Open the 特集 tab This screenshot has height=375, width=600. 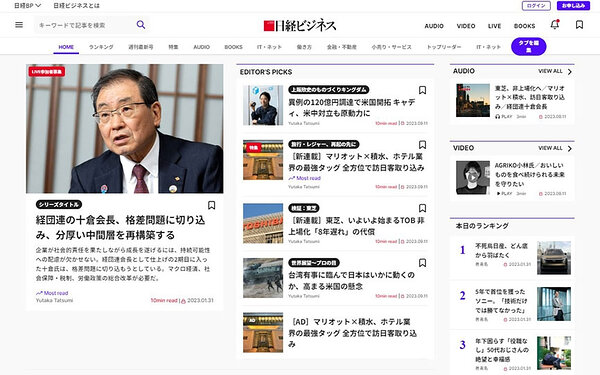click(173, 47)
